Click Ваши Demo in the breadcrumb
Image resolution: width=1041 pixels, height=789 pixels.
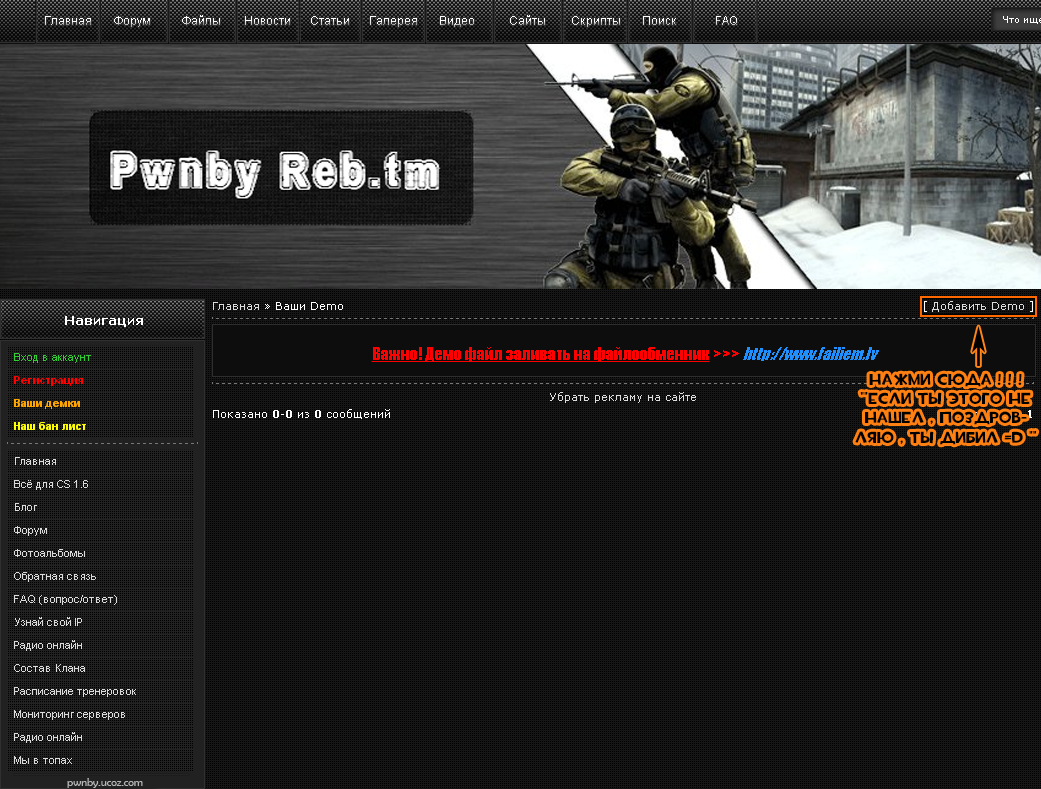coord(309,306)
